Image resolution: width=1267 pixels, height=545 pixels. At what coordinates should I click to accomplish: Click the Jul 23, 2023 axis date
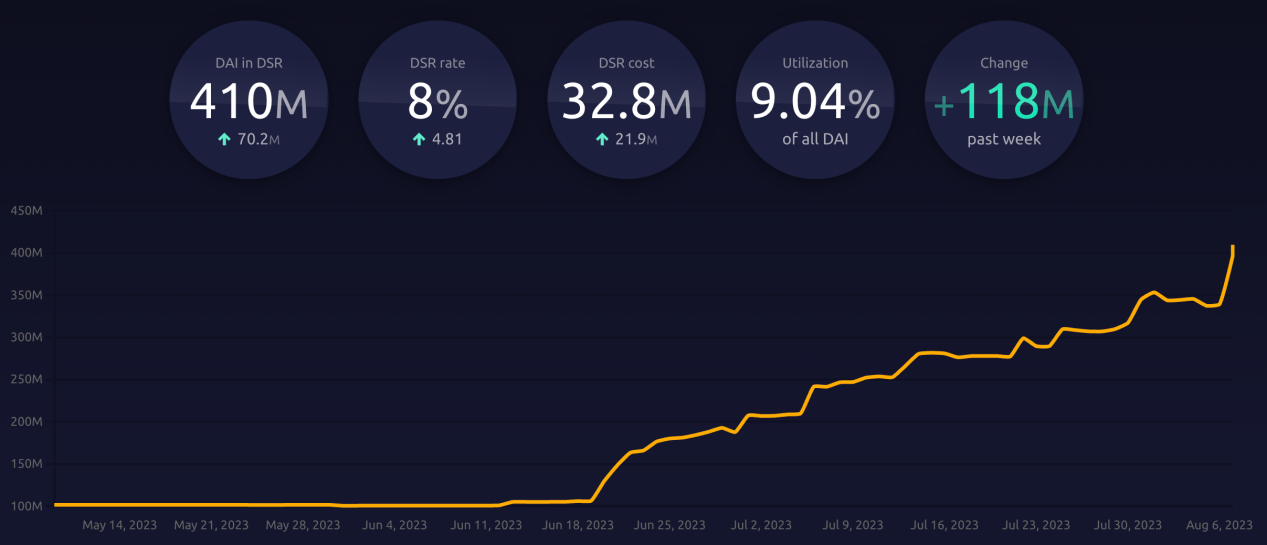coord(1034,525)
